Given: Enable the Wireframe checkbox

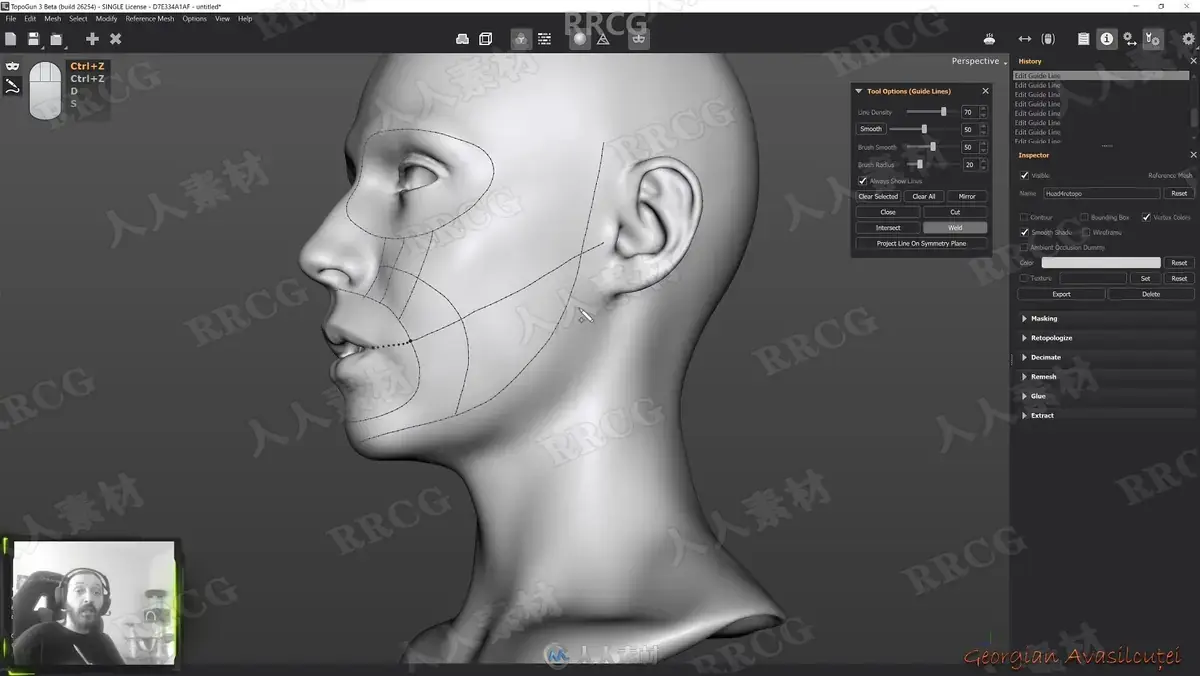Looking at the screenshot, I should (x=1085, y=232).
